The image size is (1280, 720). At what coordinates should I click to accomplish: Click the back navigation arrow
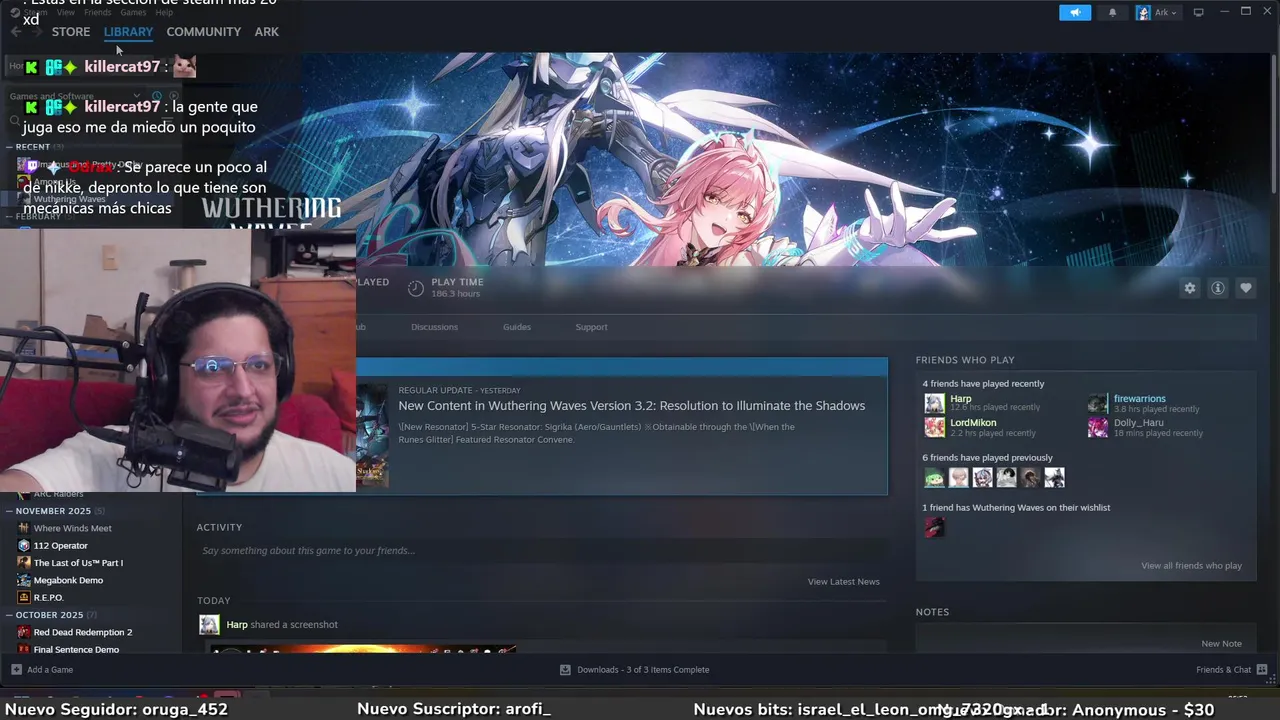click(x=16, y=32)
